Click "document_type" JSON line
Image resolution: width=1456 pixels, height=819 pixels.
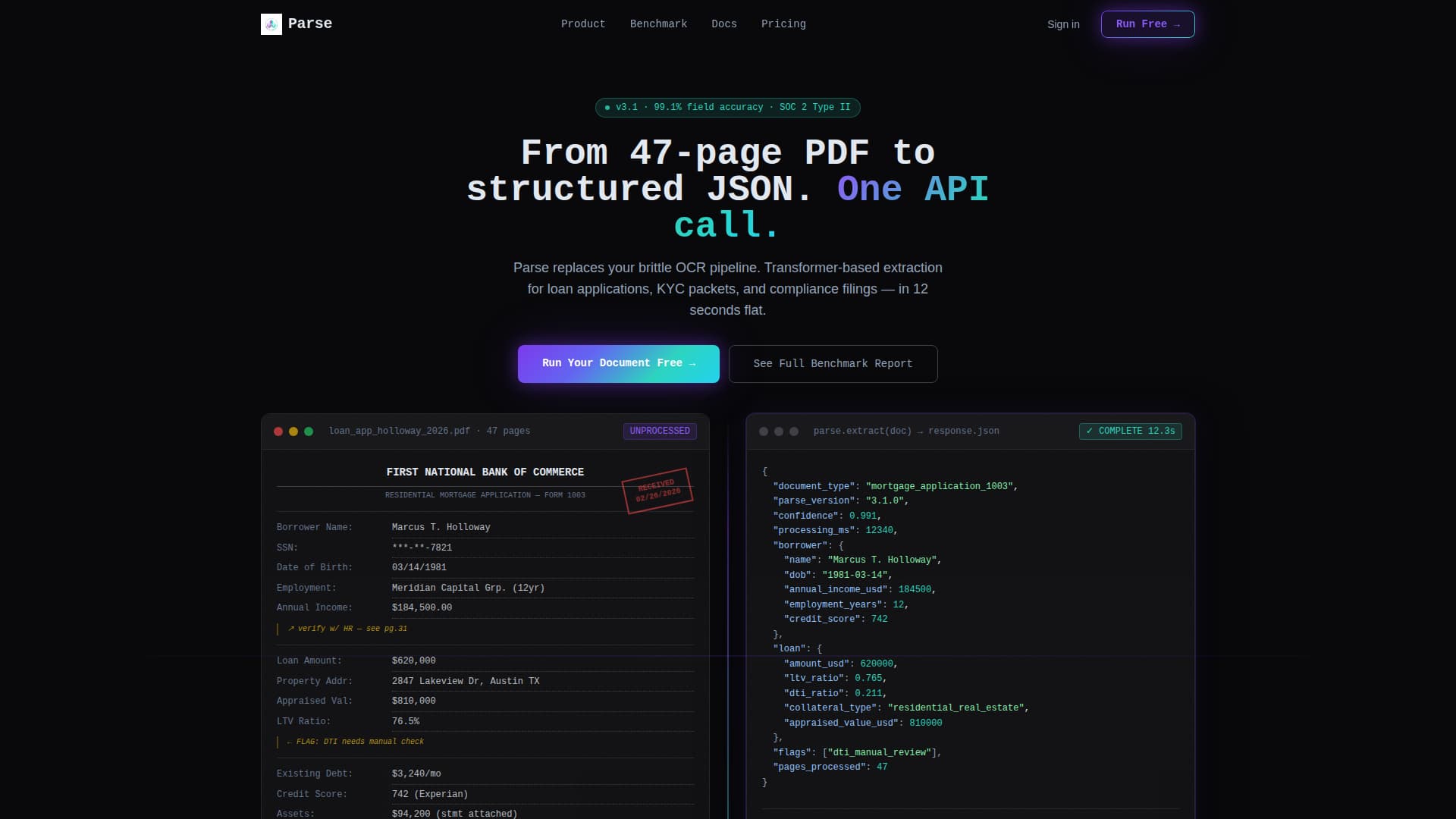(896, 487)
